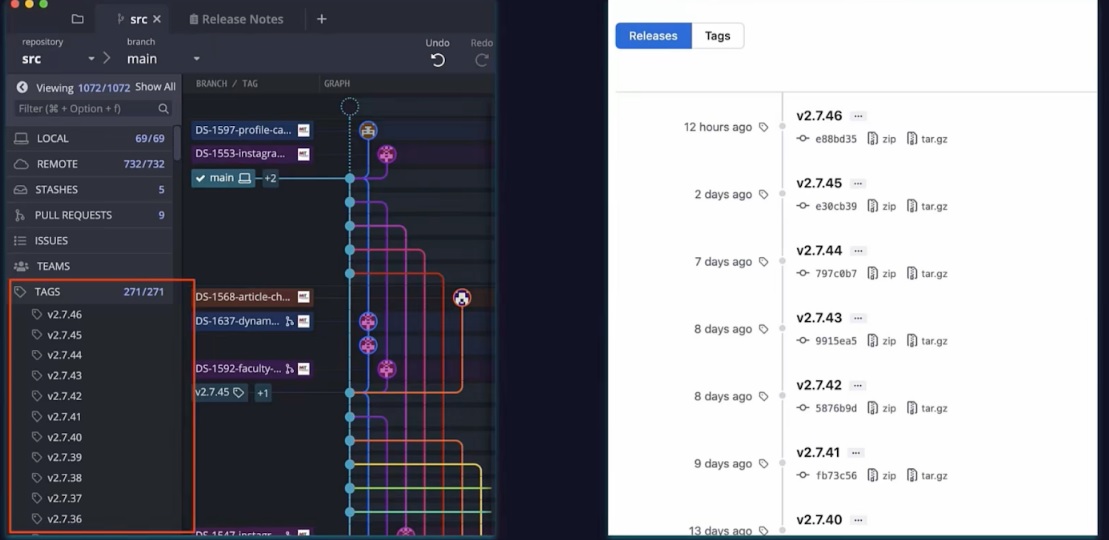Download zip for v2.7.46
Image resolution: width=1109 pixels, height=540 pixels.
[882, 139]
